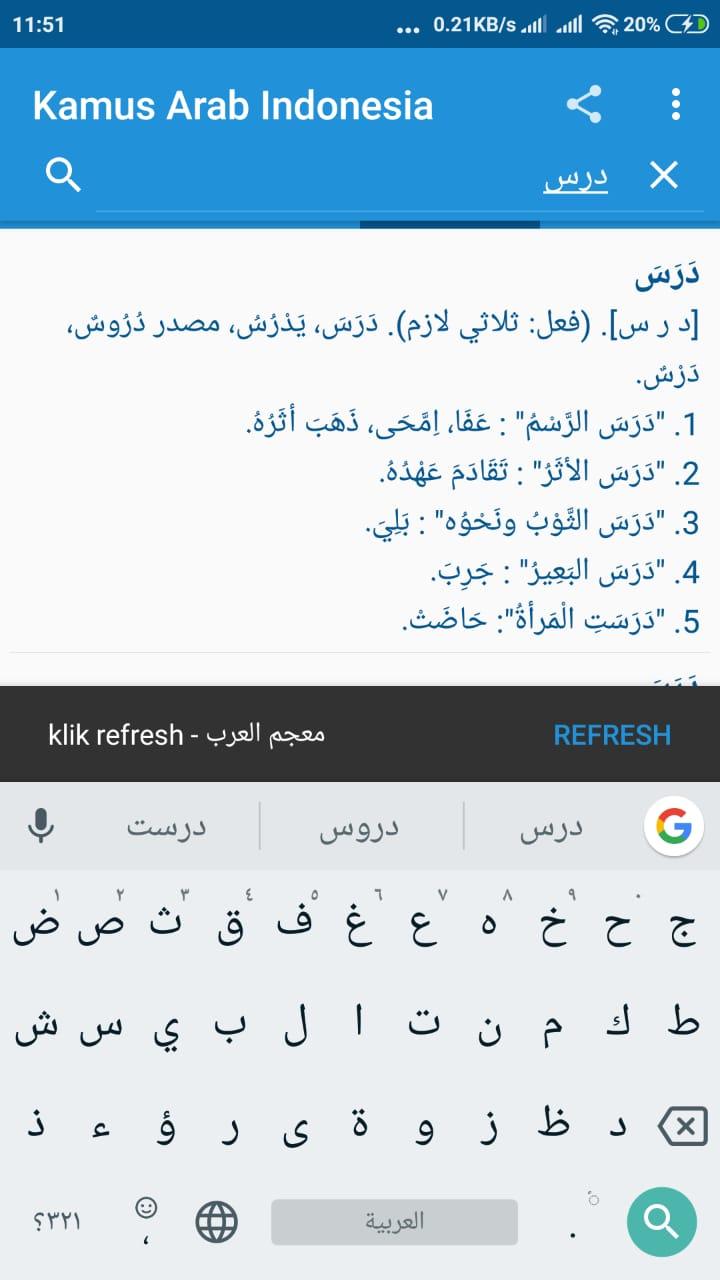Tap the search field containing درس
Image resolution: width=720 pixels, height=1280 pixels.
pyautogui.click(x=400, y=178)
